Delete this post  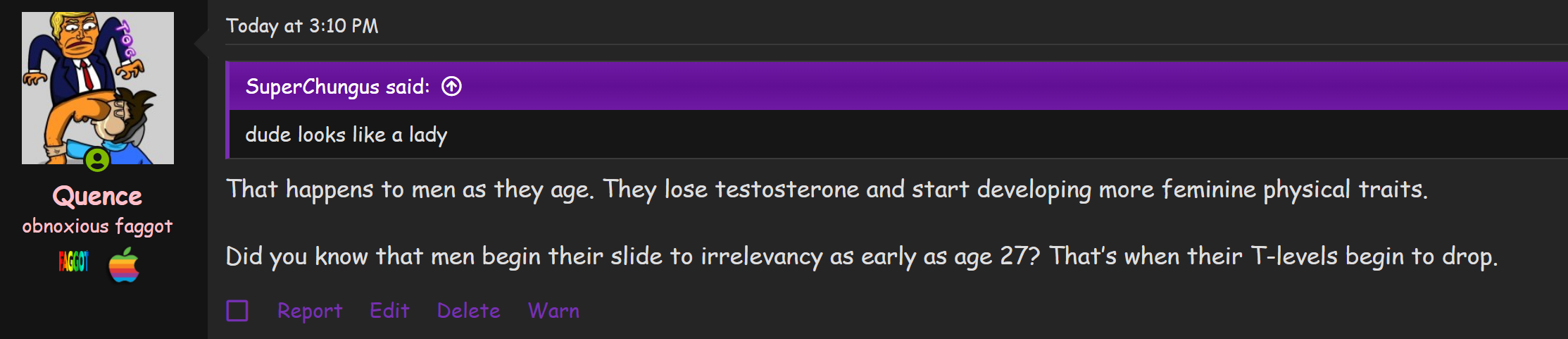(x=468, y=311)
